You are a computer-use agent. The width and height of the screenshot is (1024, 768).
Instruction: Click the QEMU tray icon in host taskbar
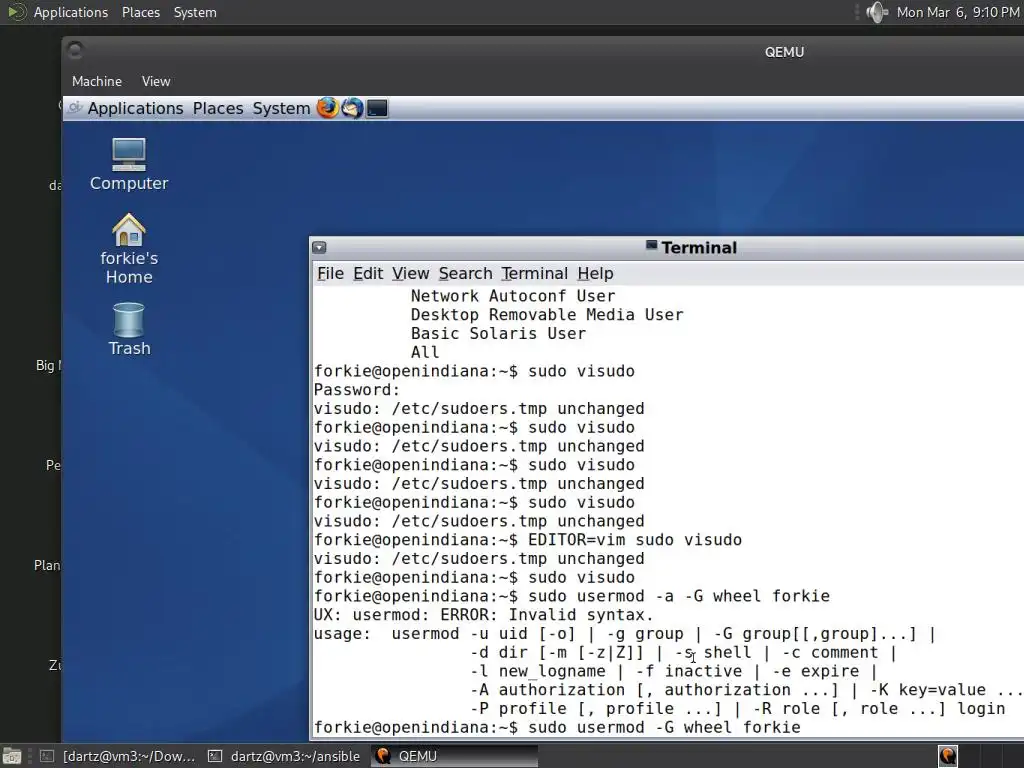pos(948,756)
